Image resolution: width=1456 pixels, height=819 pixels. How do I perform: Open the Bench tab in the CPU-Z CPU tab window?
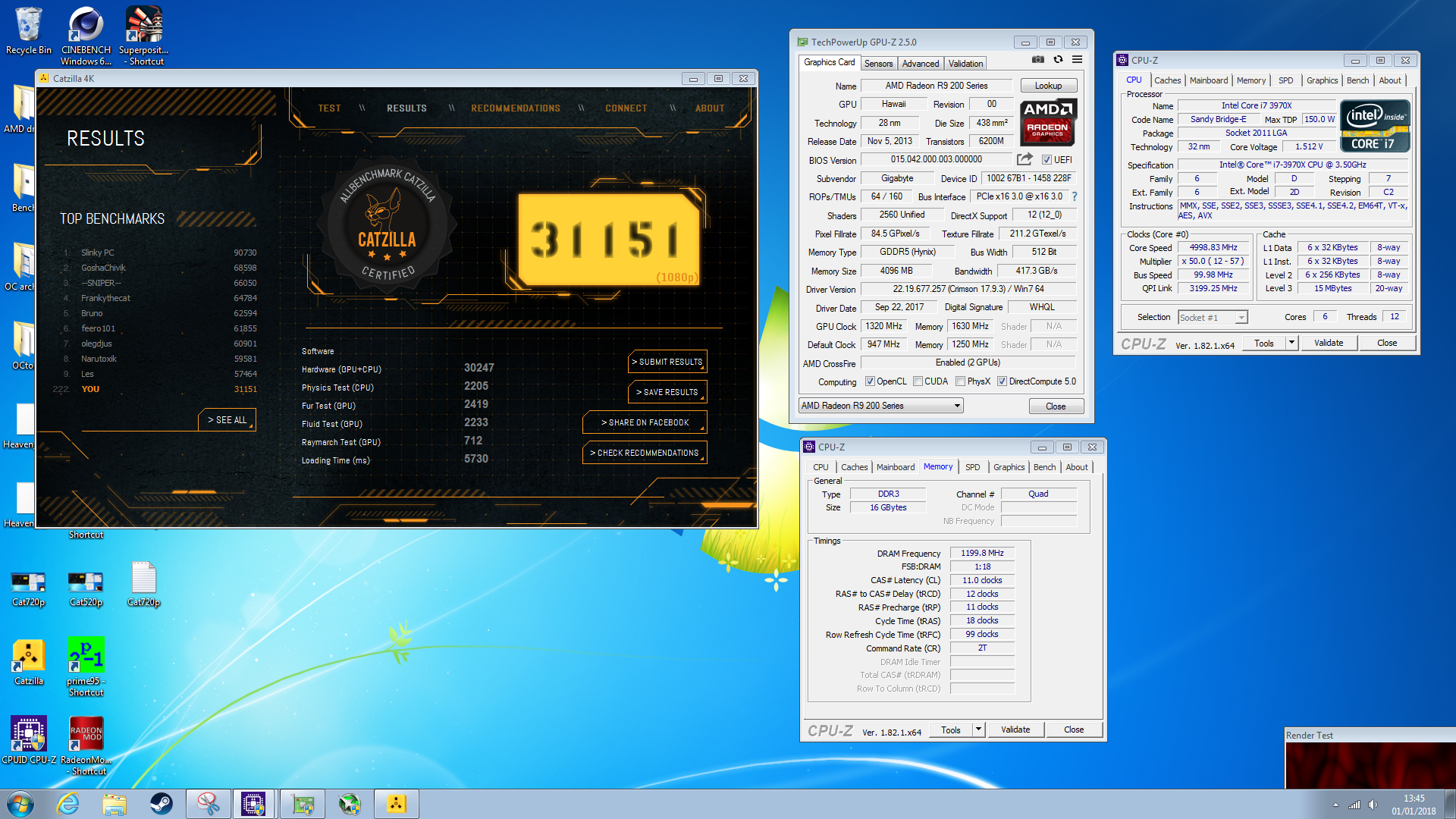coord(1357,80)
